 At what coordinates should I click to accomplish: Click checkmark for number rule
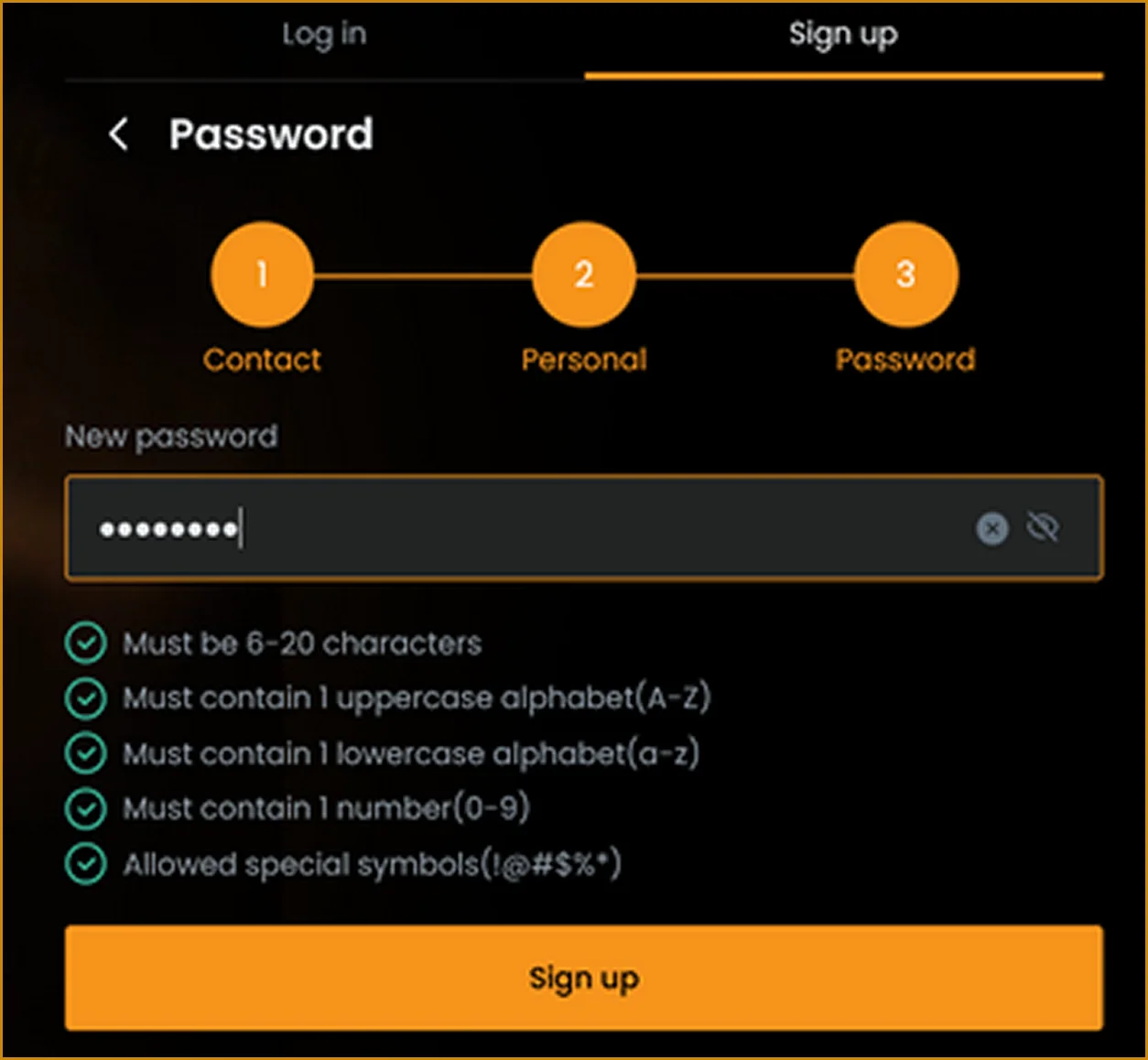click(86, 808)
